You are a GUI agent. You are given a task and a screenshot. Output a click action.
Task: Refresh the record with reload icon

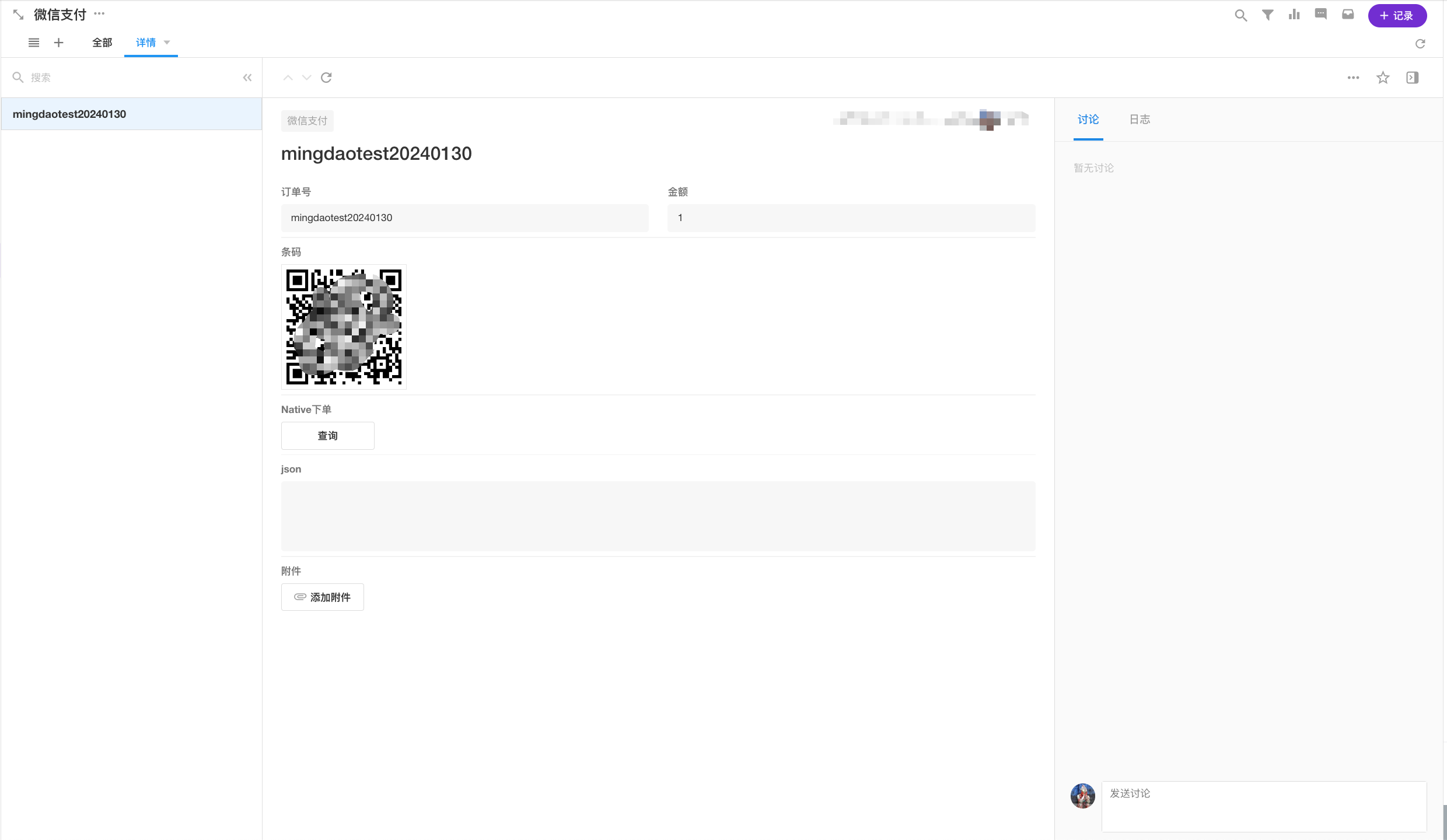click(326, 78)
